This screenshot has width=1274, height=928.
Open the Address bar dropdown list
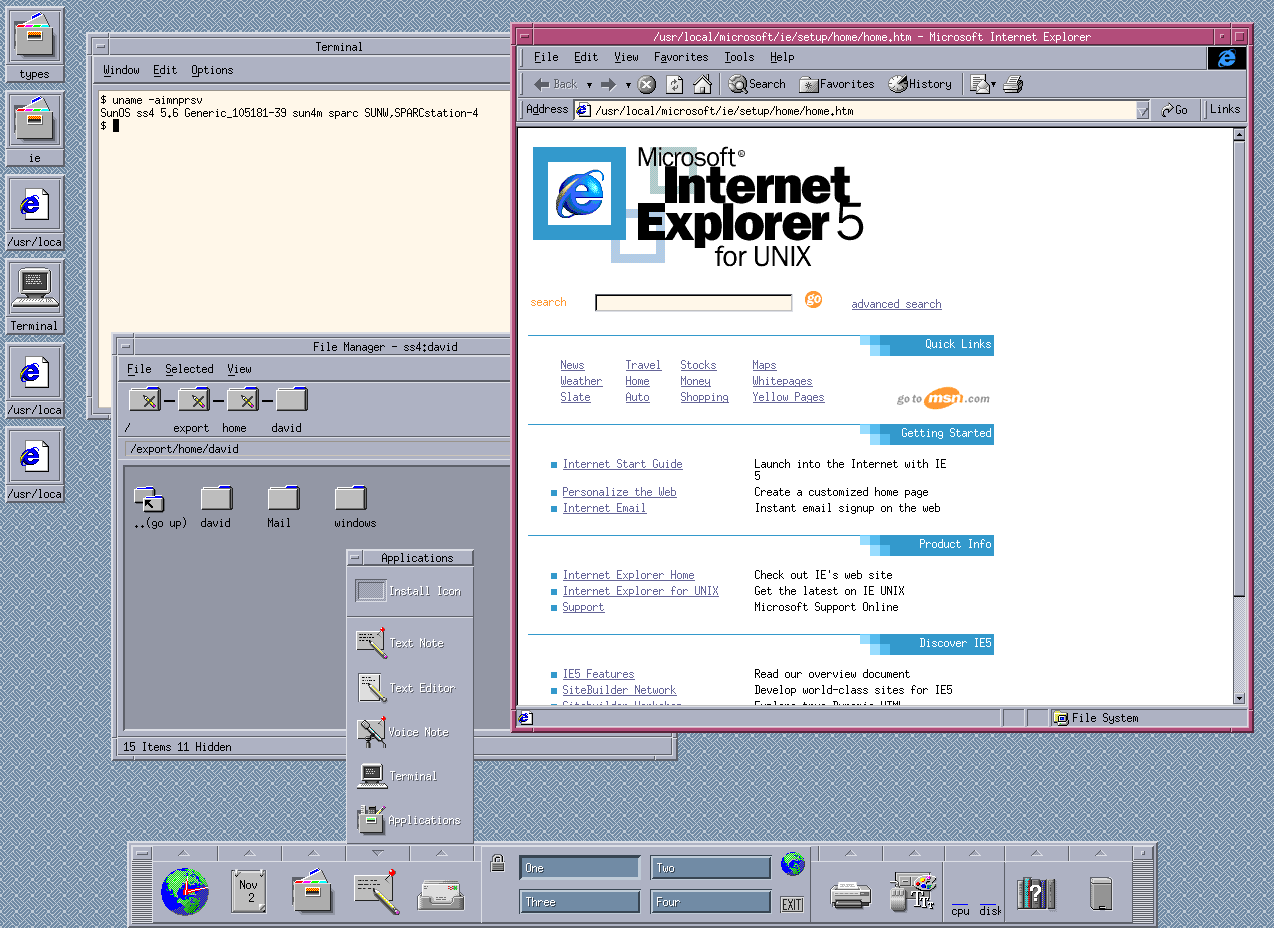click(x=1143, y=111)
